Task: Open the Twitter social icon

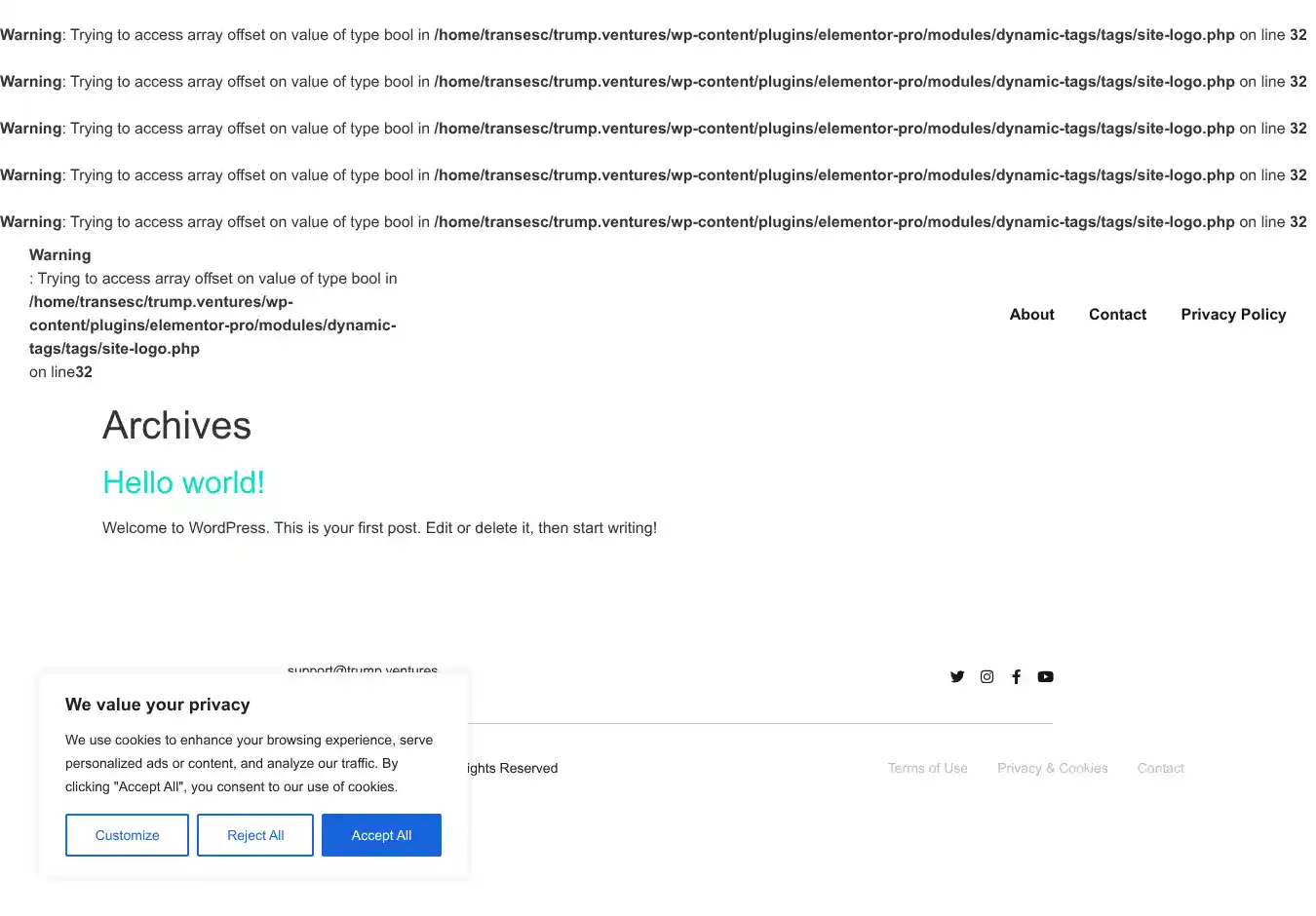Action: pyautogui.click(x=957, y=676)
